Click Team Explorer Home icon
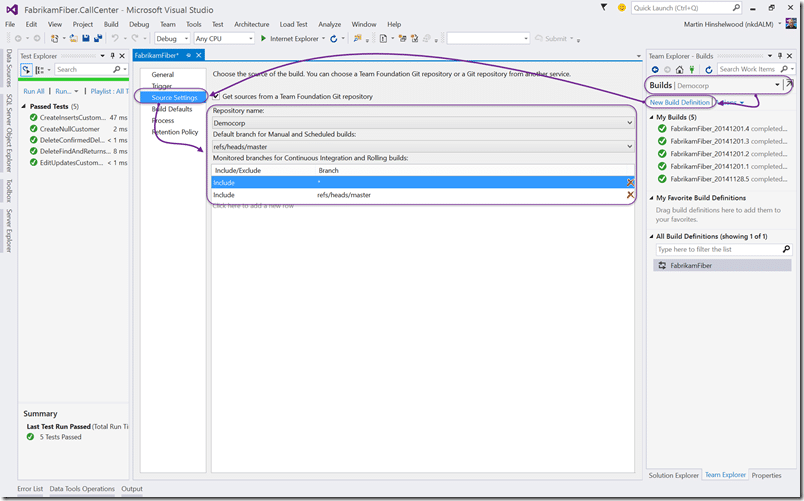This screenshot has width=804, height=501. [x=679, y=69]
